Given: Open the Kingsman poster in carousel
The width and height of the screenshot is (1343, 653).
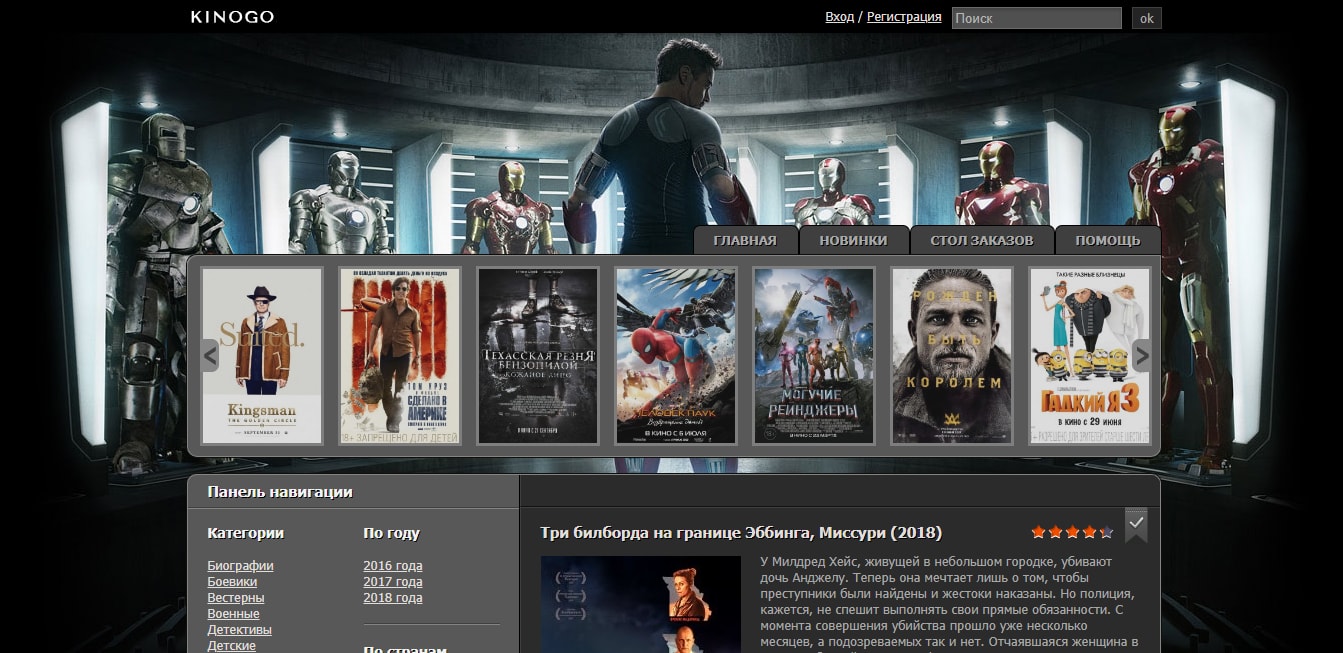Looking at the screenshot, I should coord(262,356).
